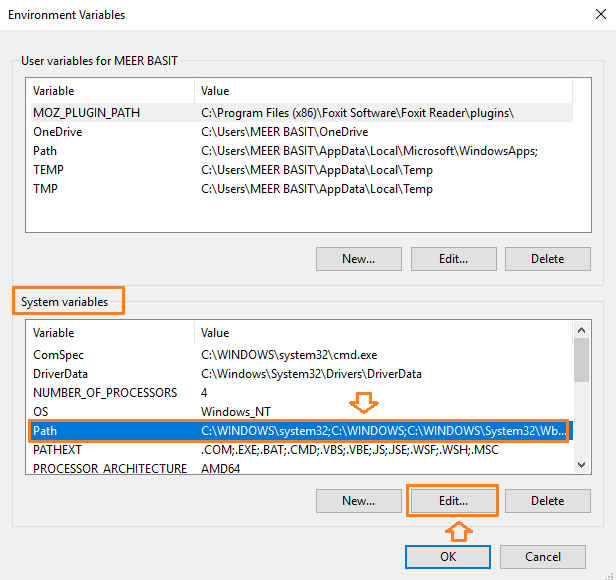The height and width of the screenshot is (580, 616).
Task: Edit the selected system Path variable
Action: (453, 500)
